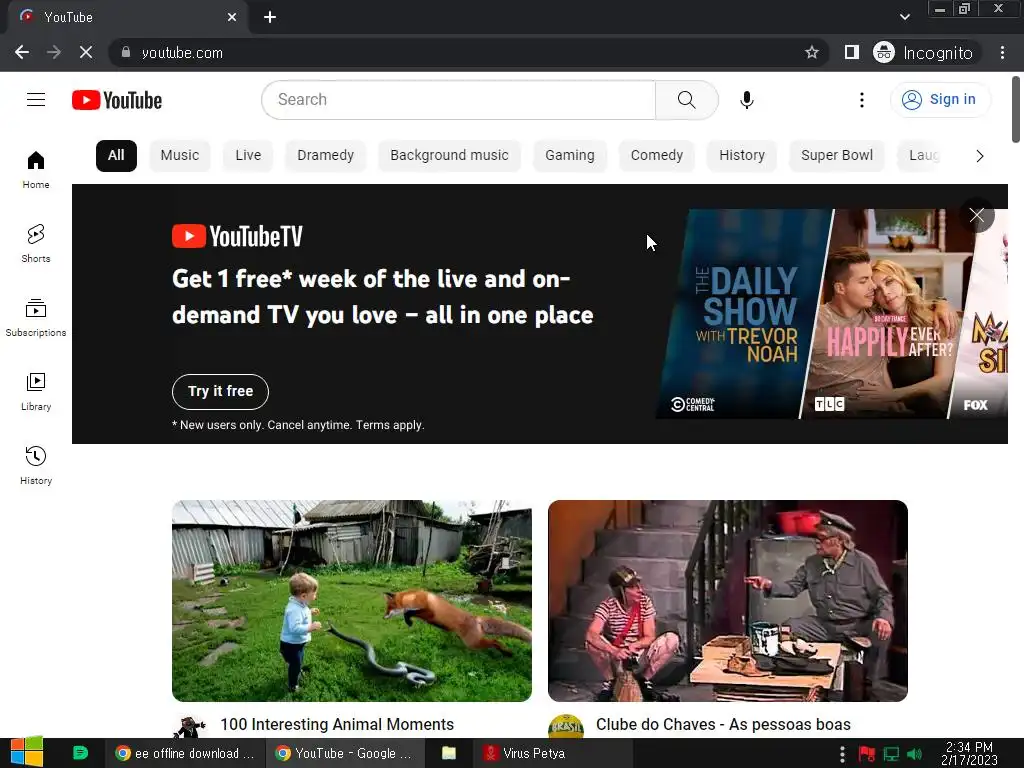Open History from the sidebar

(x=36, y=465)
